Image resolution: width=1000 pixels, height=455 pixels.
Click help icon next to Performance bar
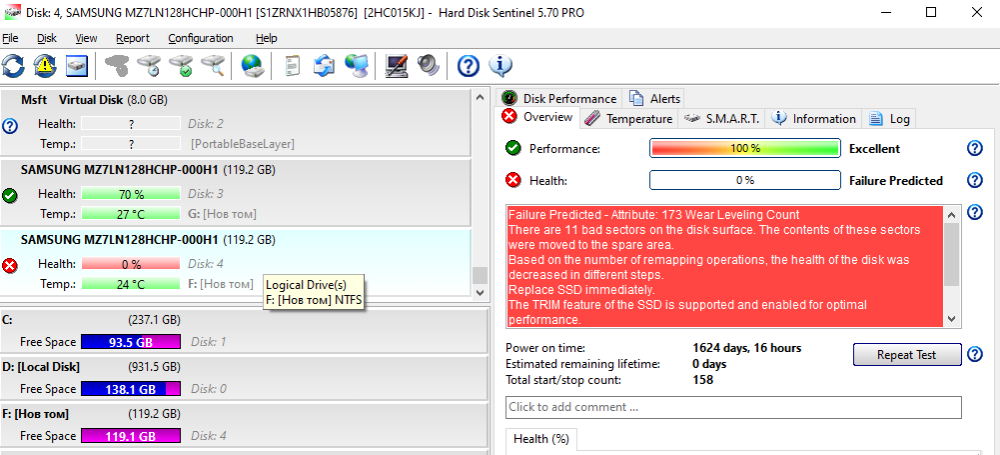pyautogui.click(x=975, y=149)
